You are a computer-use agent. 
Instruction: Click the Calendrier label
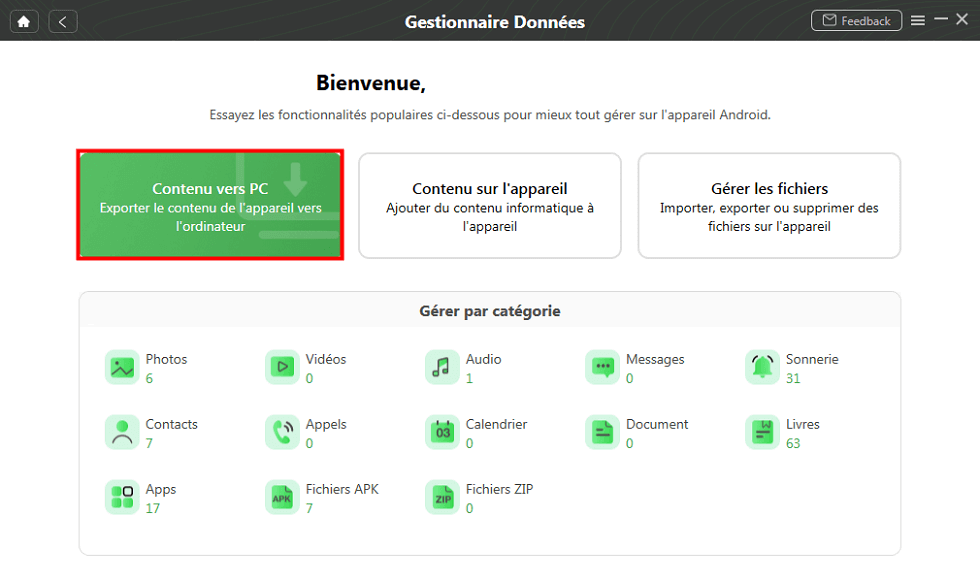[x=496, y=424]
